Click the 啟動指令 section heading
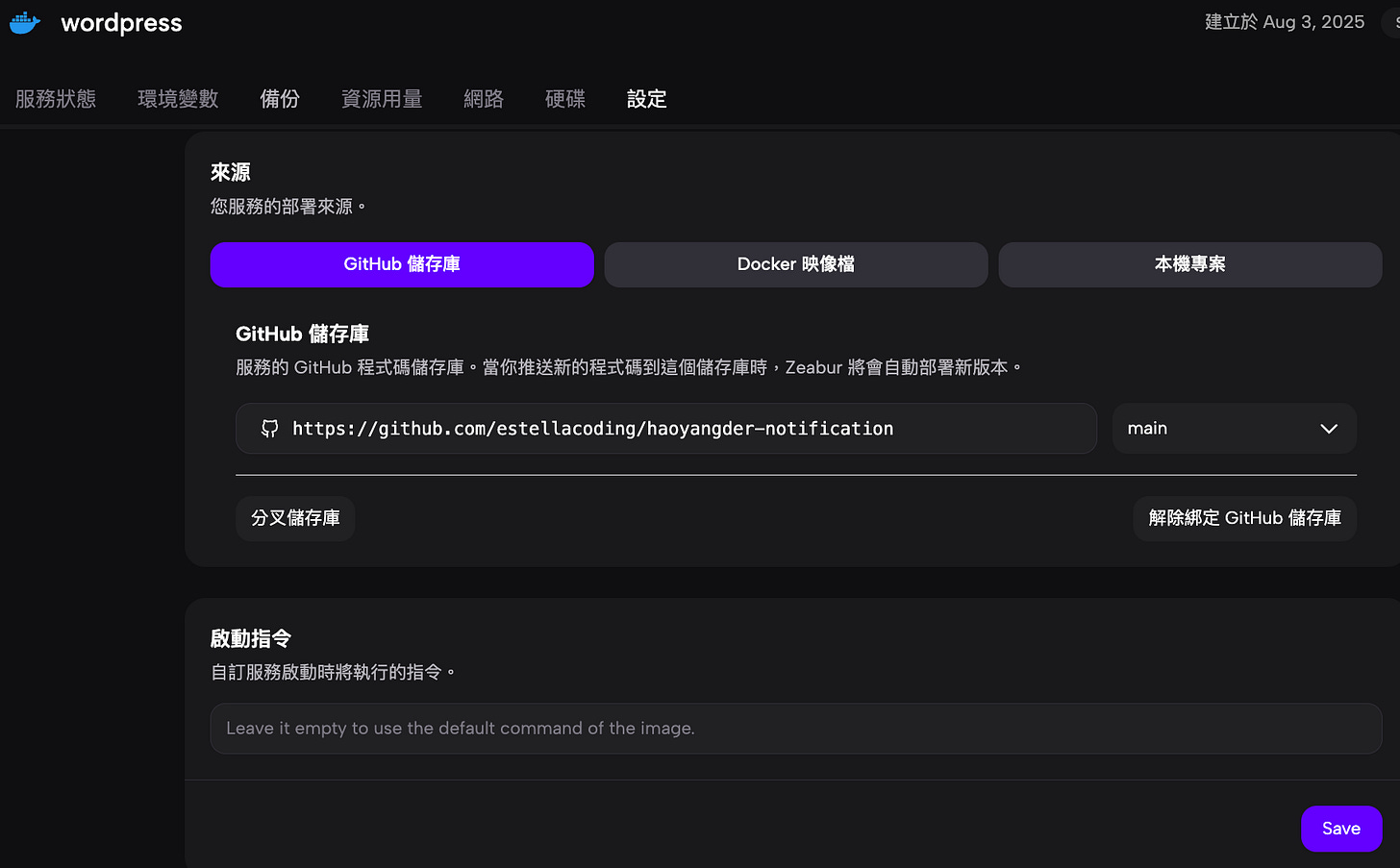This screenshot has height=868, width=1400. click(x=251, y=638)
